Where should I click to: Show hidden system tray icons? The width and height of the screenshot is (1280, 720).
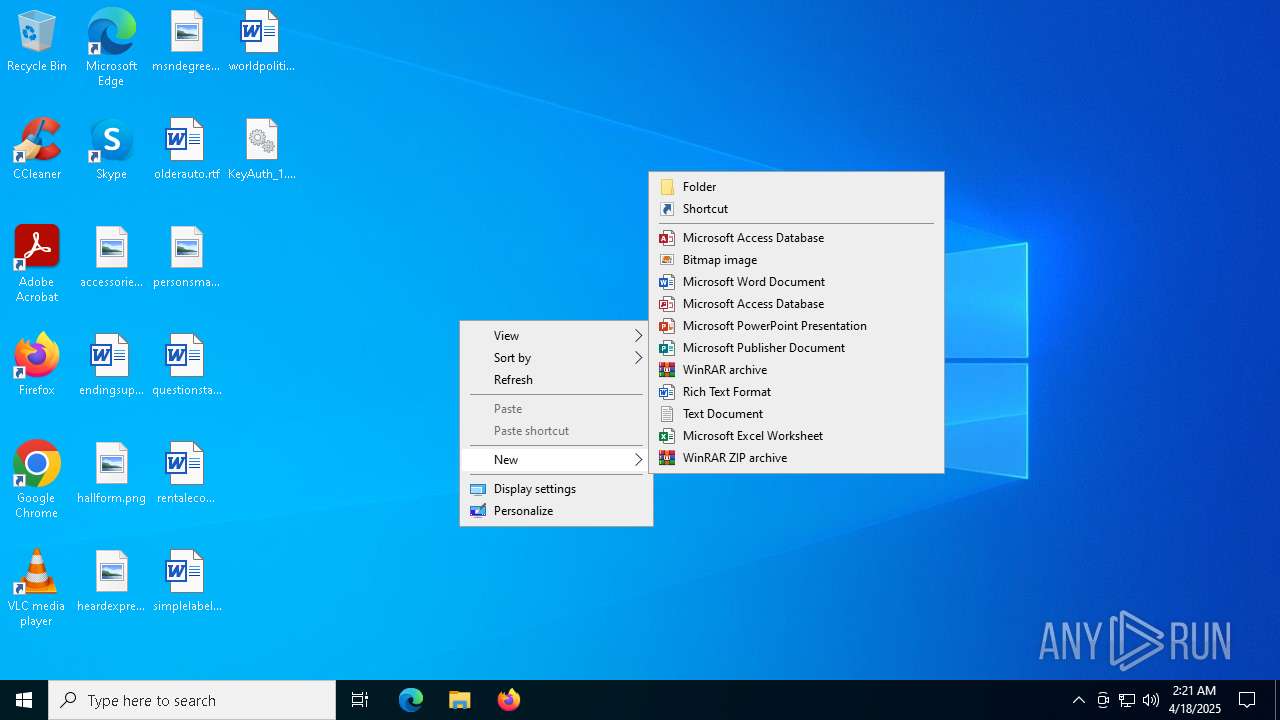(1078, 700)
